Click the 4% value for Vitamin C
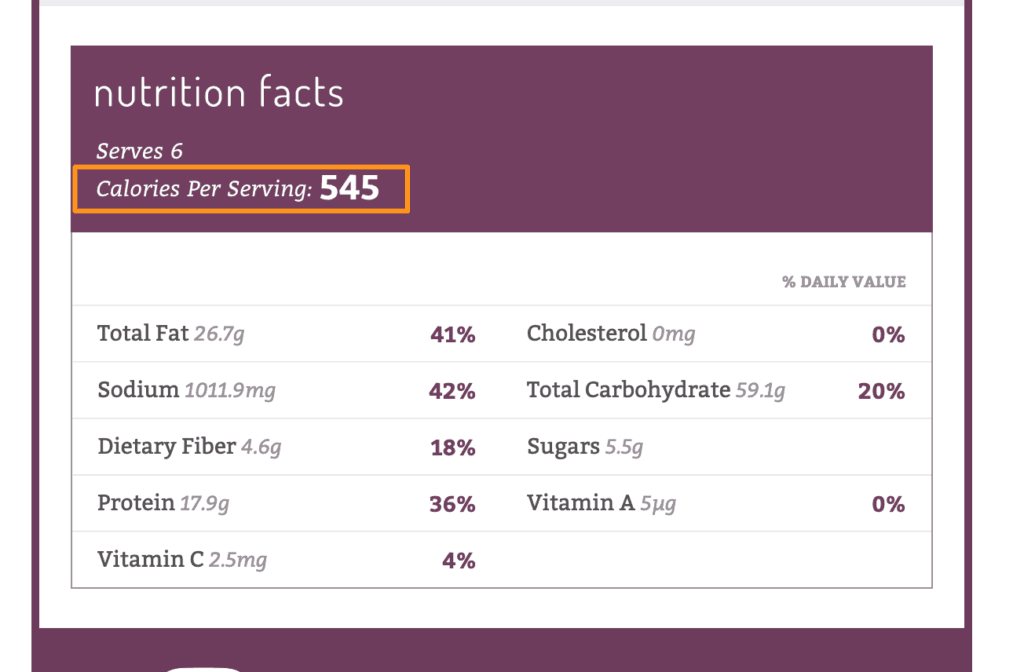The height and width of the screenshot is (672, 1024). click(x=458, y=561)
